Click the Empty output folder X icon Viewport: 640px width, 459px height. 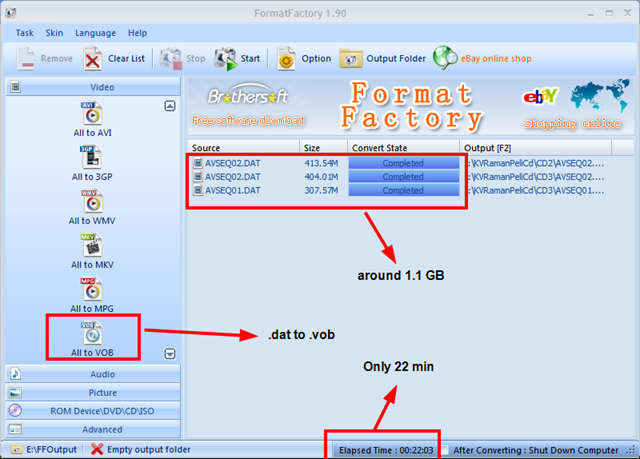pyautogui.click(x=97, y=449)
